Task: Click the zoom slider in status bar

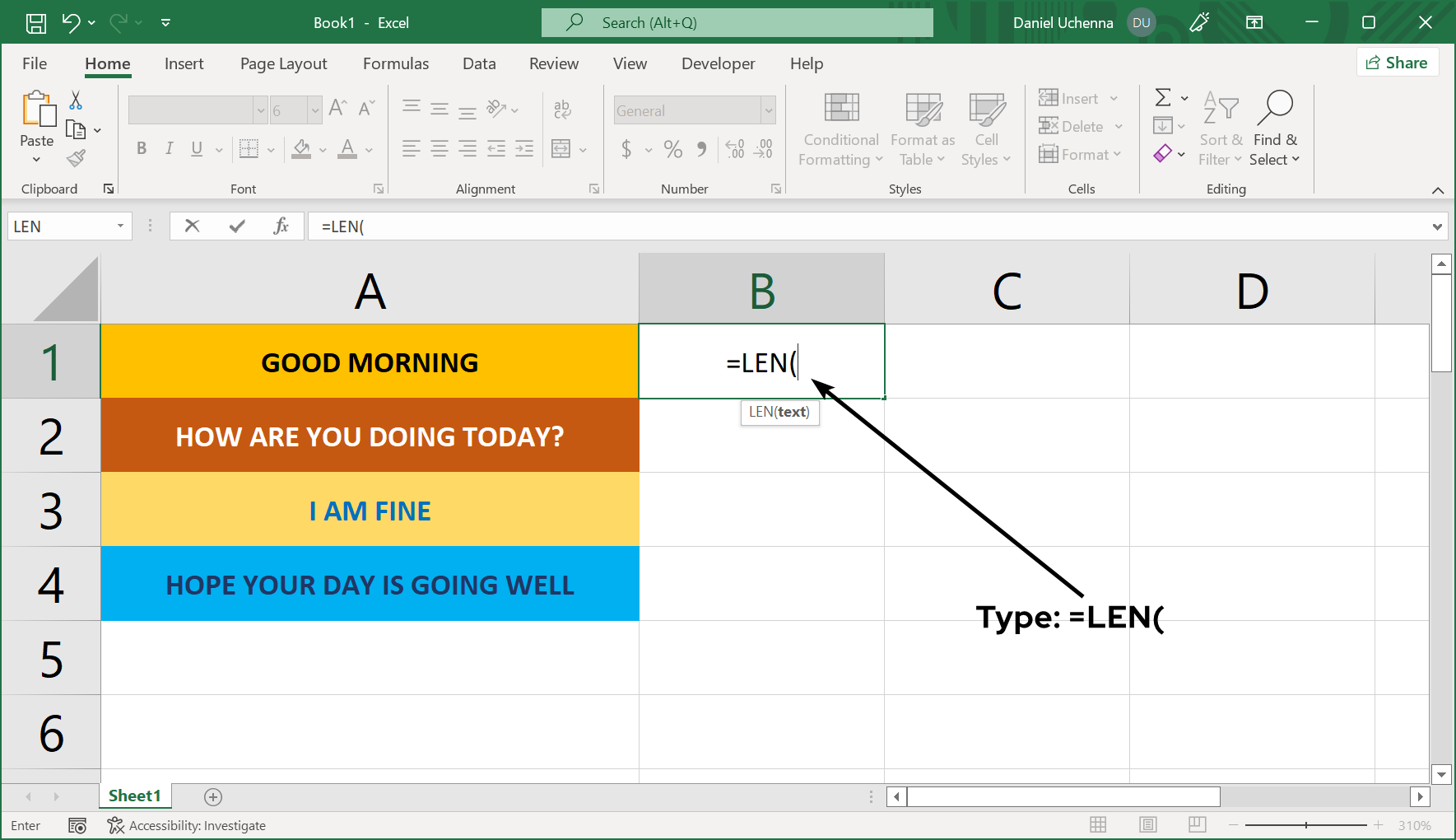Action: pos(1306,824)
